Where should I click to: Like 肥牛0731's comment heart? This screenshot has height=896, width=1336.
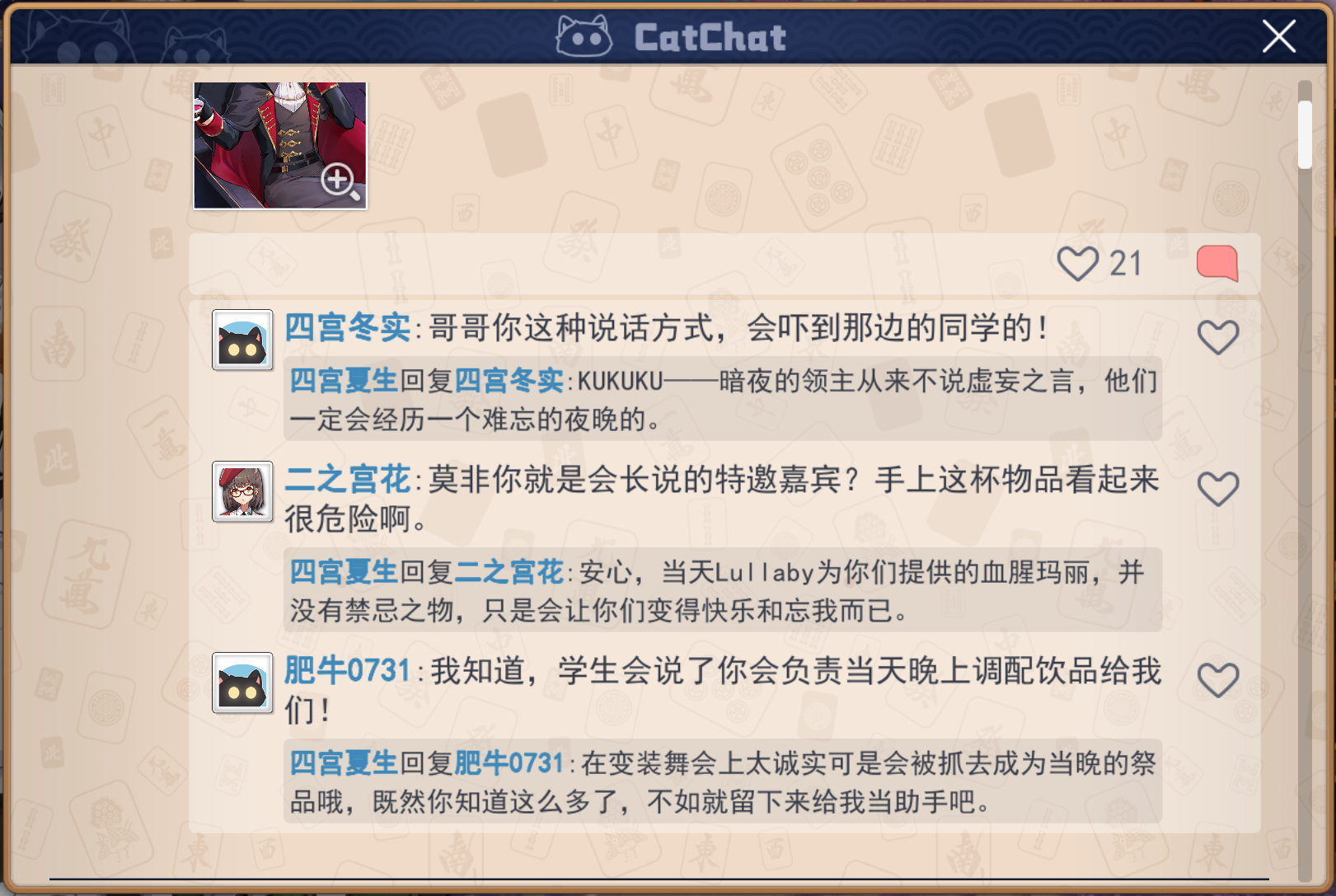pyautogui.click(x=1218, y=680)
